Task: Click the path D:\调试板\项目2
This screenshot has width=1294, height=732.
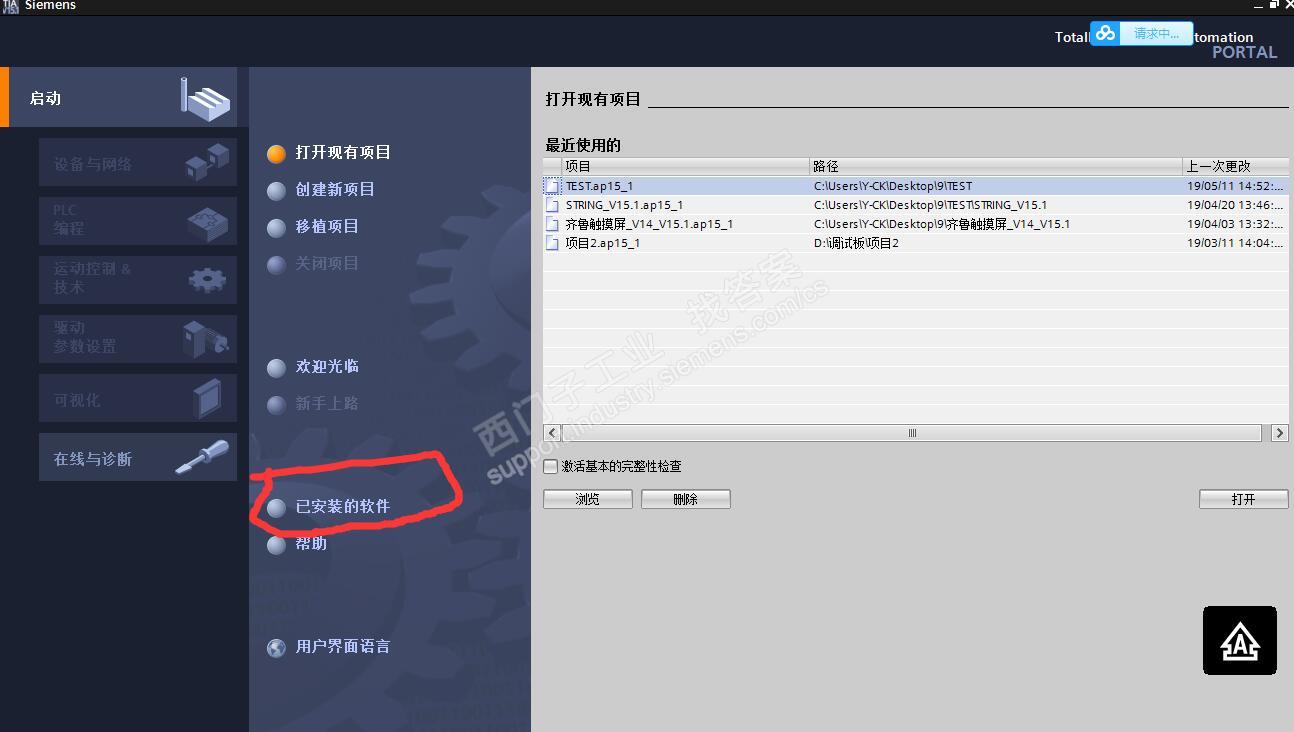Action: click(x=857, y=243)
